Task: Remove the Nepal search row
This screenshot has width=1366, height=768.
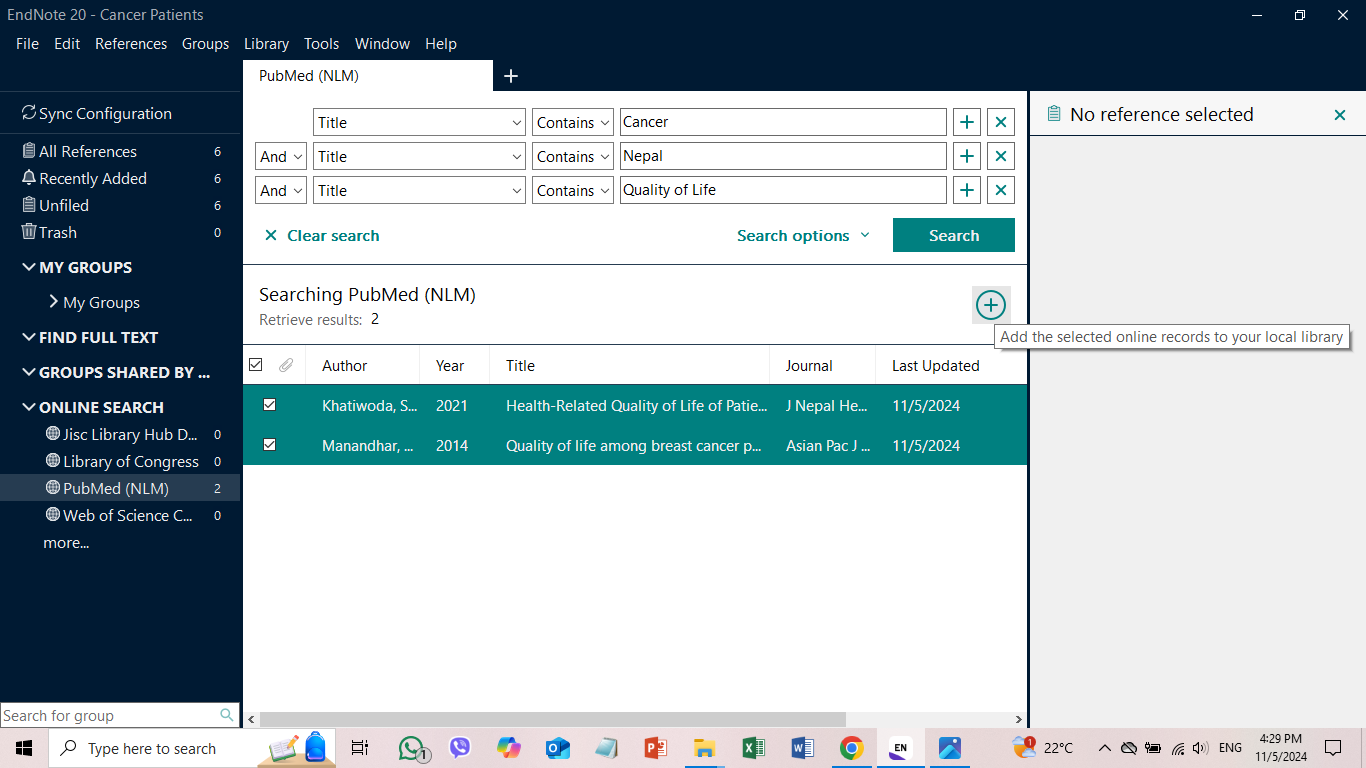Action: 1001,156
